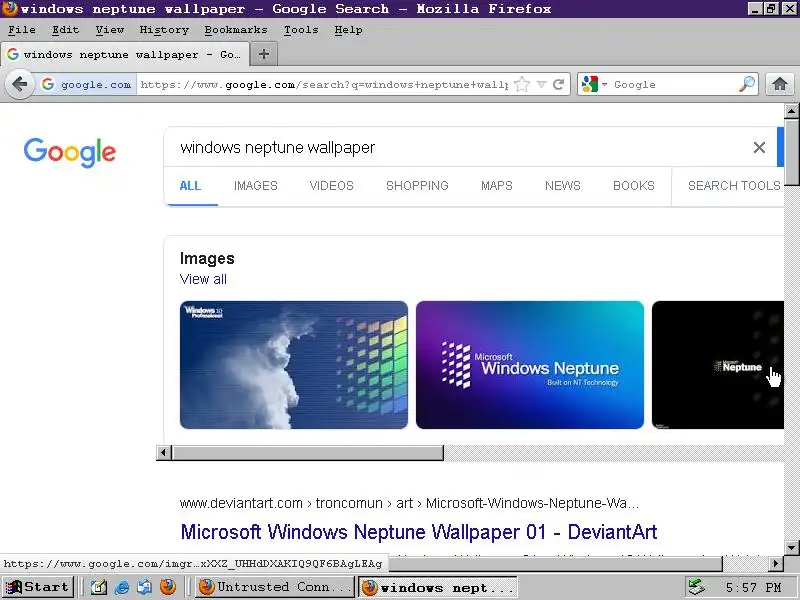Clear the Google query with the X
Viewport: 800px width, 600px height.
(759, 147)
